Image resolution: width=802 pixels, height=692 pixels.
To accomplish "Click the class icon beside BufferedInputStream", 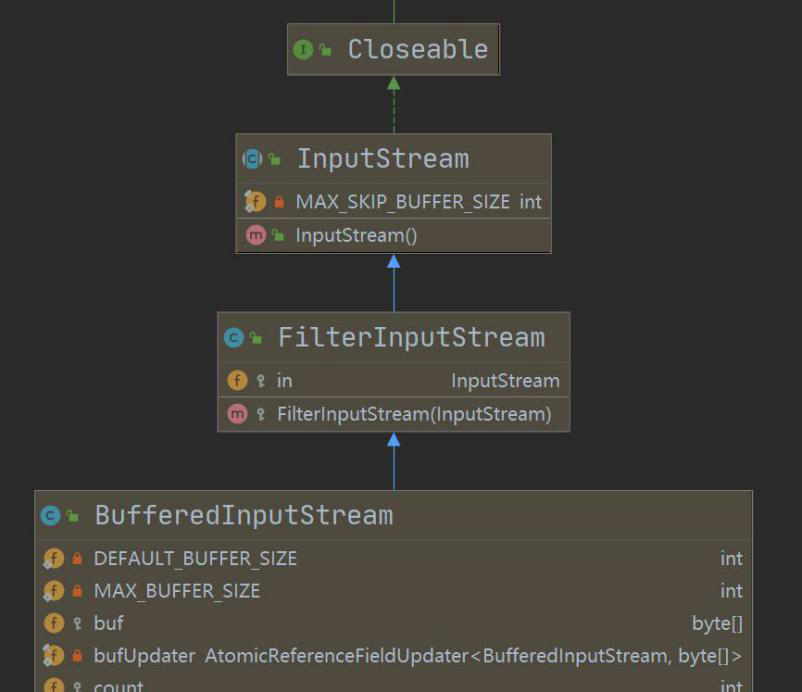I will coord(50,516).
